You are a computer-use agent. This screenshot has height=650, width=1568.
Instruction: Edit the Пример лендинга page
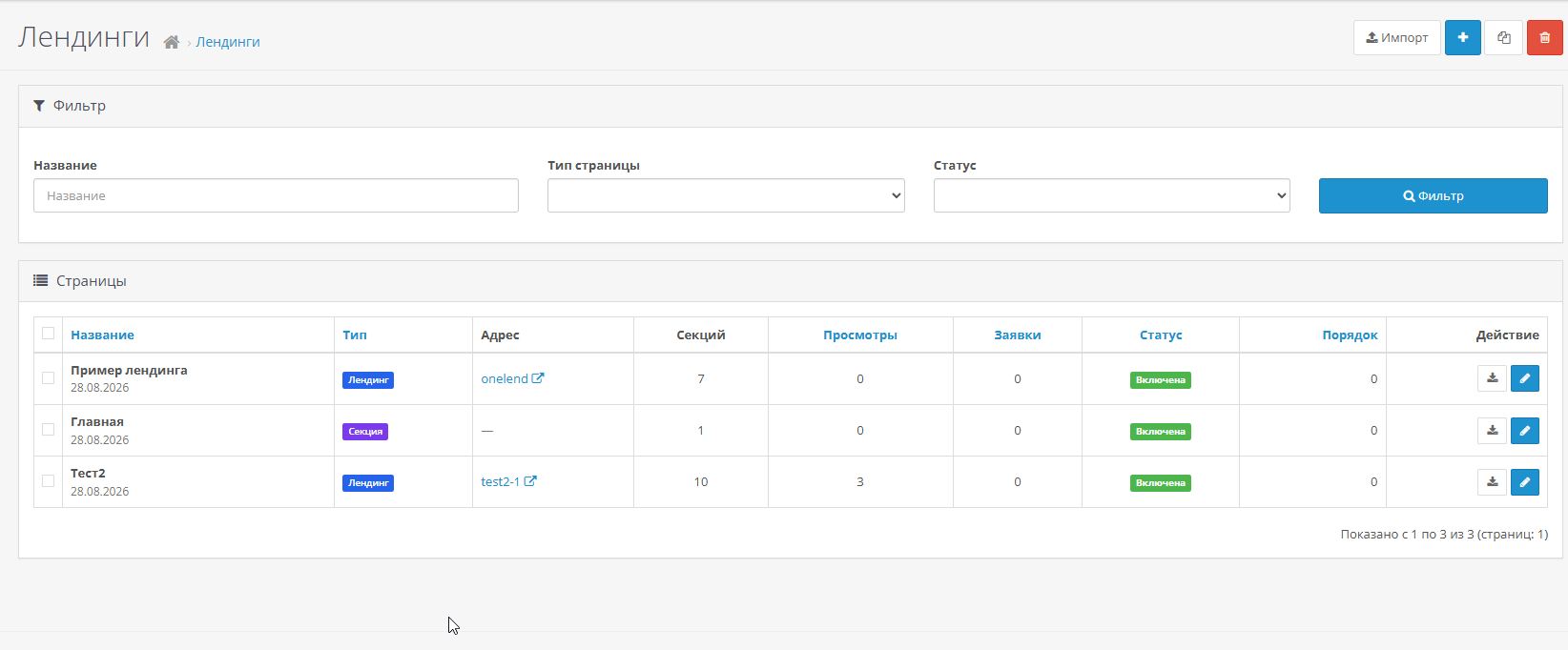(1525, 378)
